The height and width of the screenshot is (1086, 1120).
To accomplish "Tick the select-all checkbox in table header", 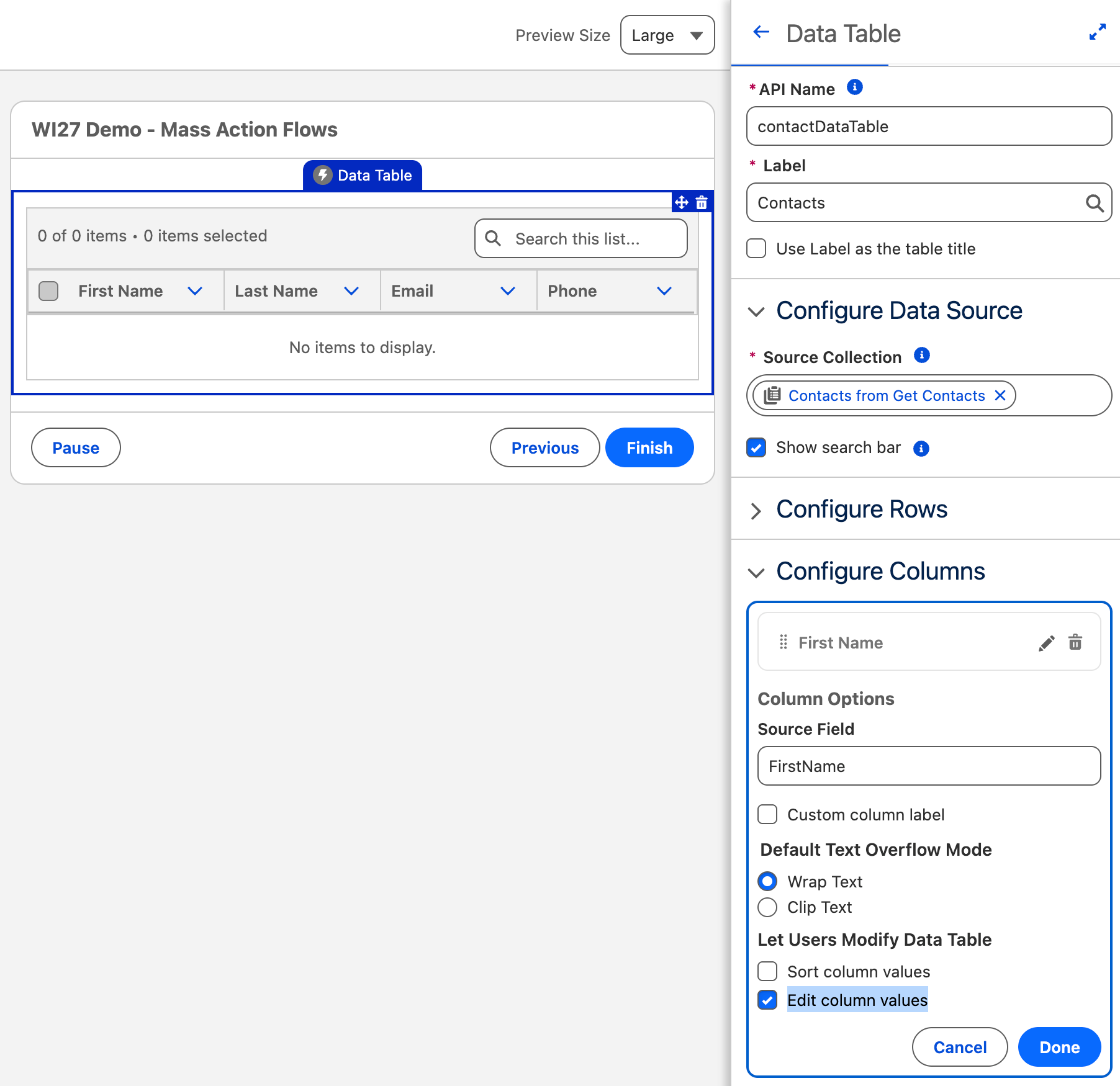I will click(48, 290).
